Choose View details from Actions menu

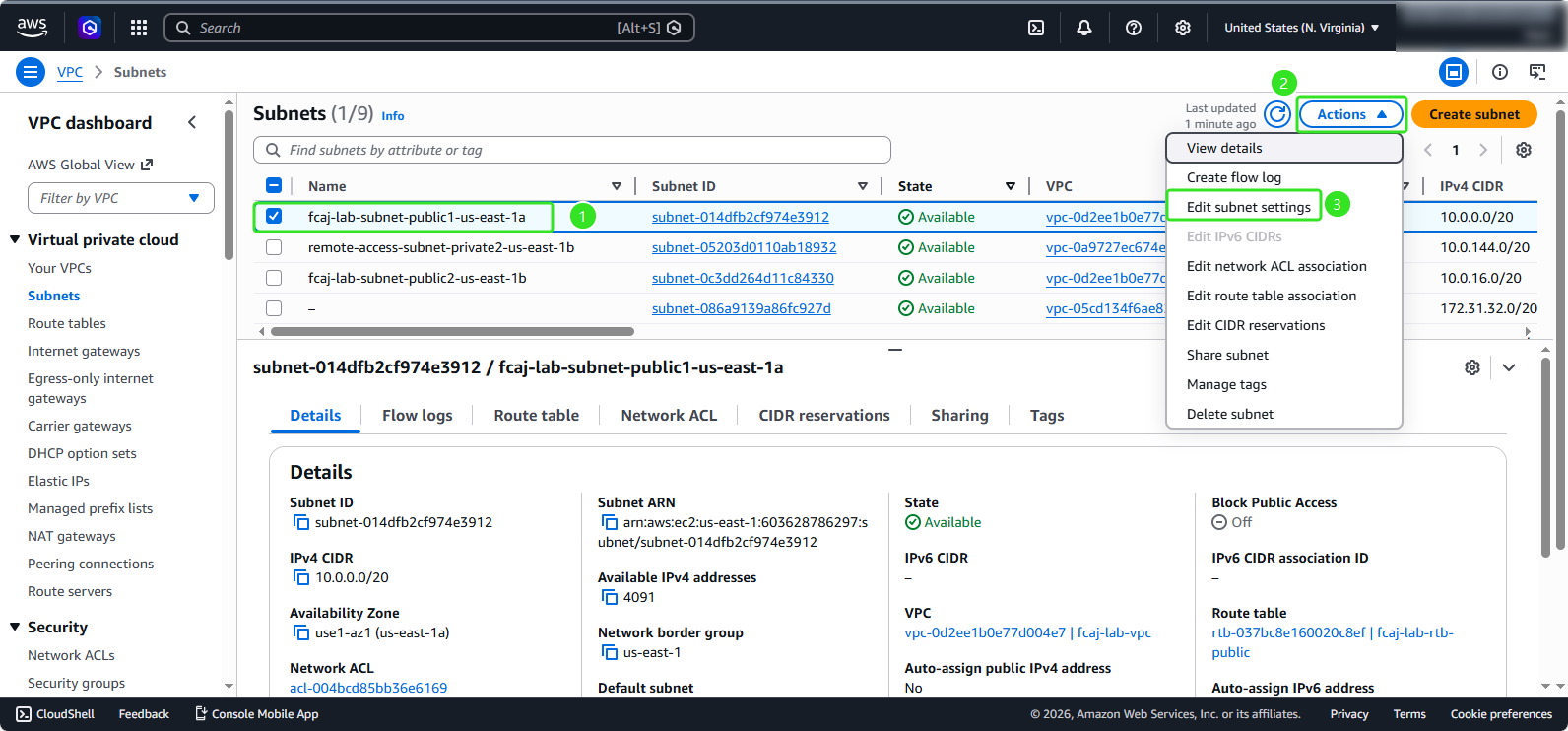click(1283, 148)
